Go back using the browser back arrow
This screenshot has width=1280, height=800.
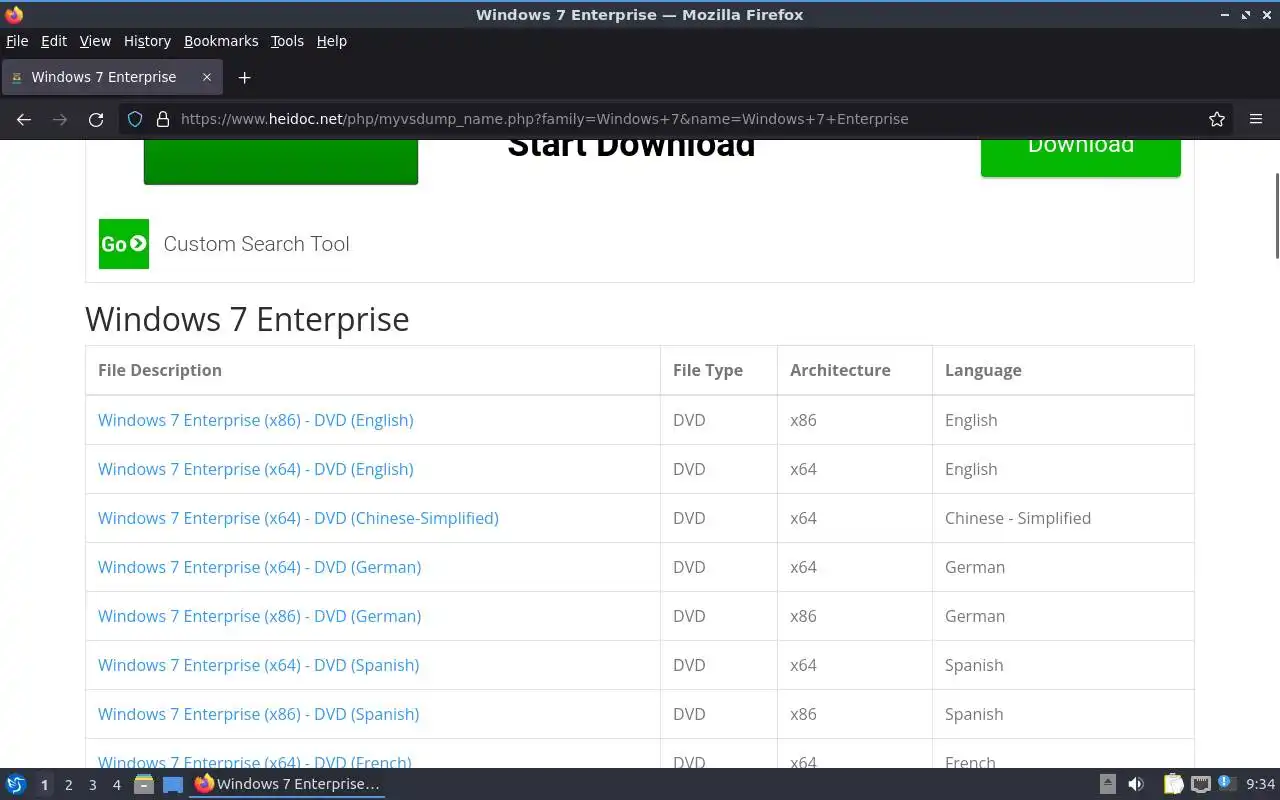tap(24, 119)
